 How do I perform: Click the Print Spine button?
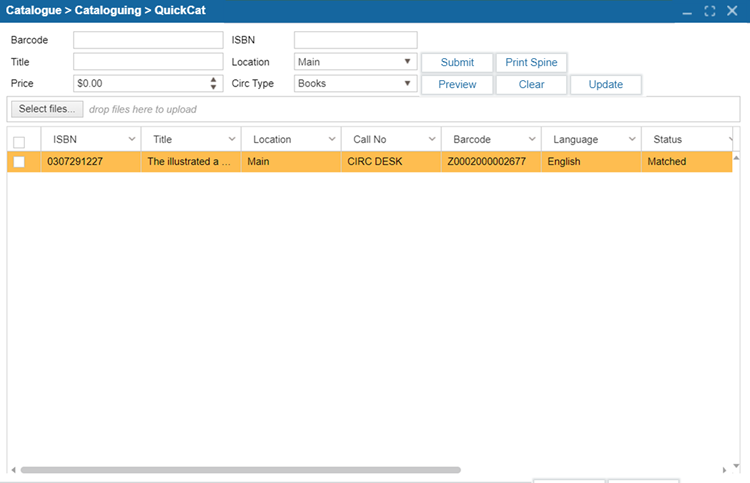[531, 63]
